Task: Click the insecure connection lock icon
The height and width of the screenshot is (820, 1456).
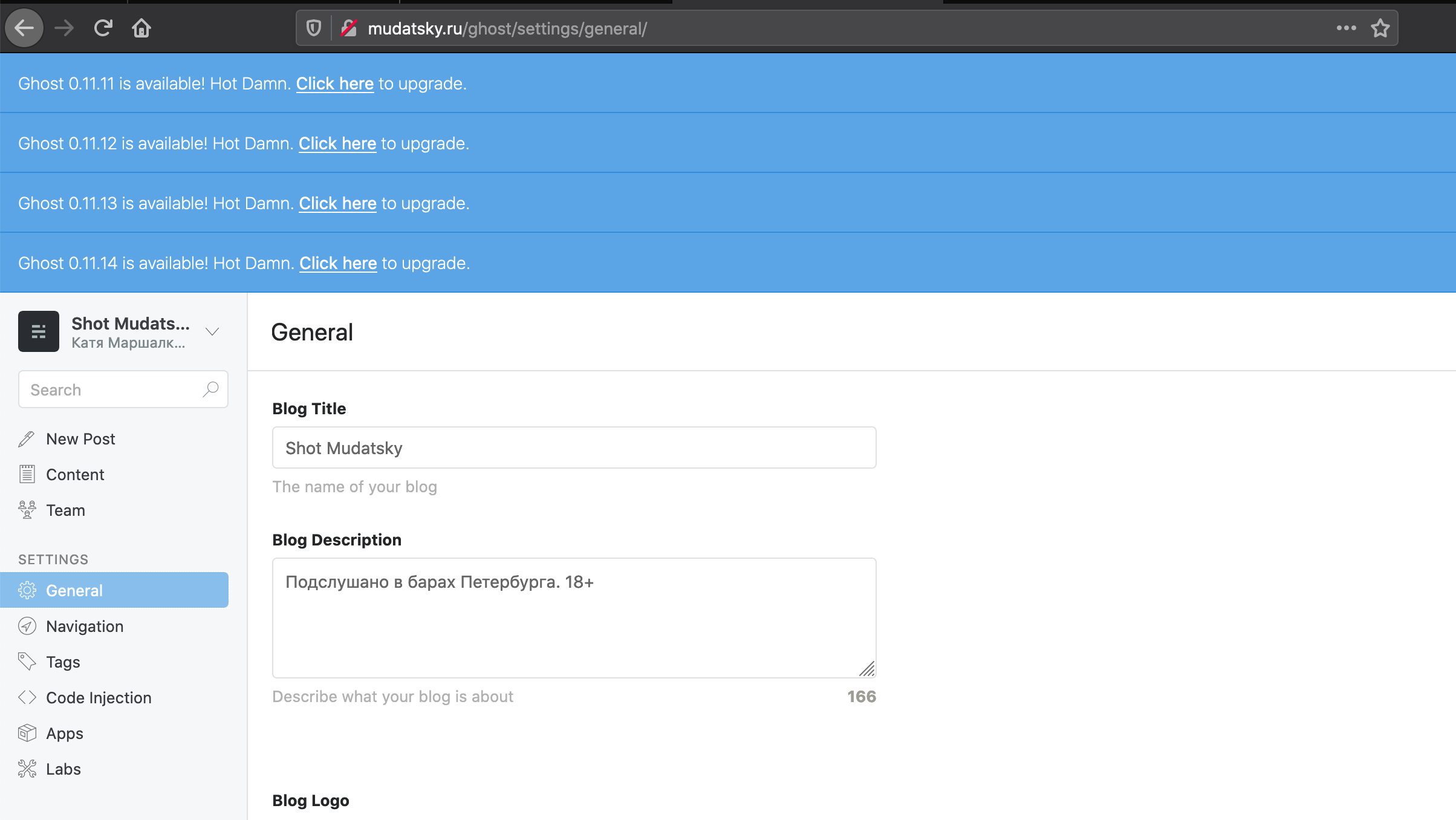Action: tap(349, 28)
